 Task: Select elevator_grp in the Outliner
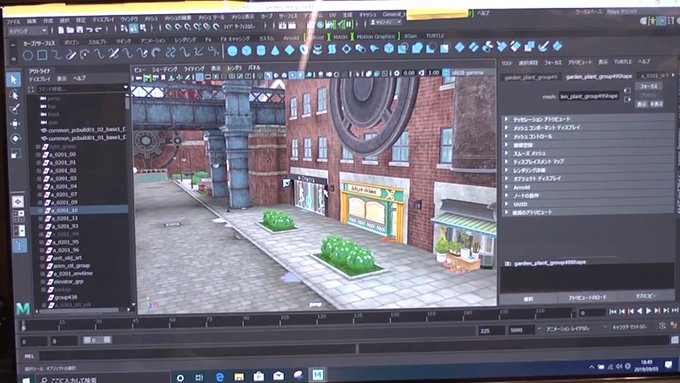[x=69, y=282]
